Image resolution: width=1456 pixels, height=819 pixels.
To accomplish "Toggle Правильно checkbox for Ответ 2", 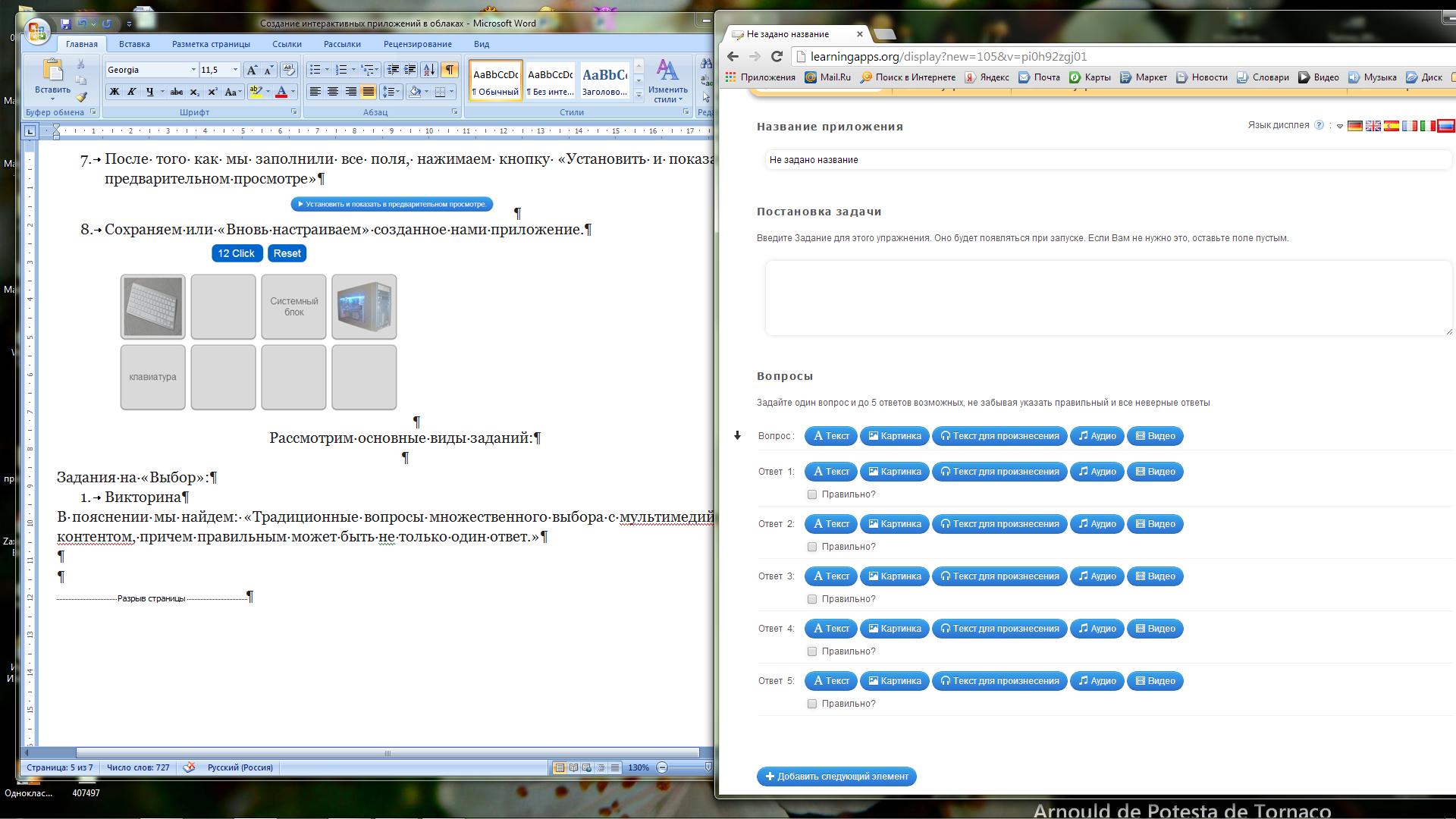I will 814,546.
